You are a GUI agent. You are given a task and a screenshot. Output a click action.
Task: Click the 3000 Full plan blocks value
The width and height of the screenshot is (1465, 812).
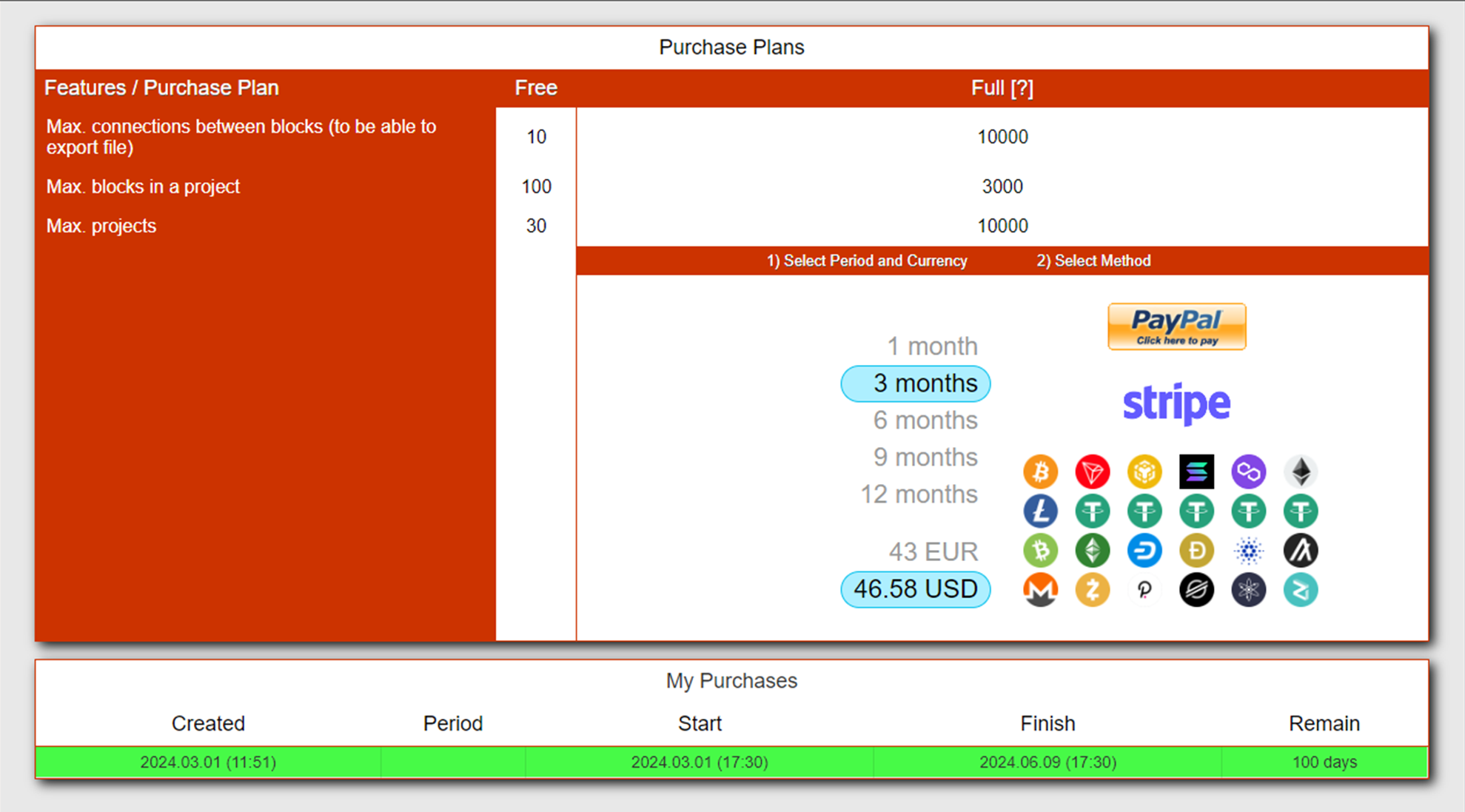pos(1002,187)
